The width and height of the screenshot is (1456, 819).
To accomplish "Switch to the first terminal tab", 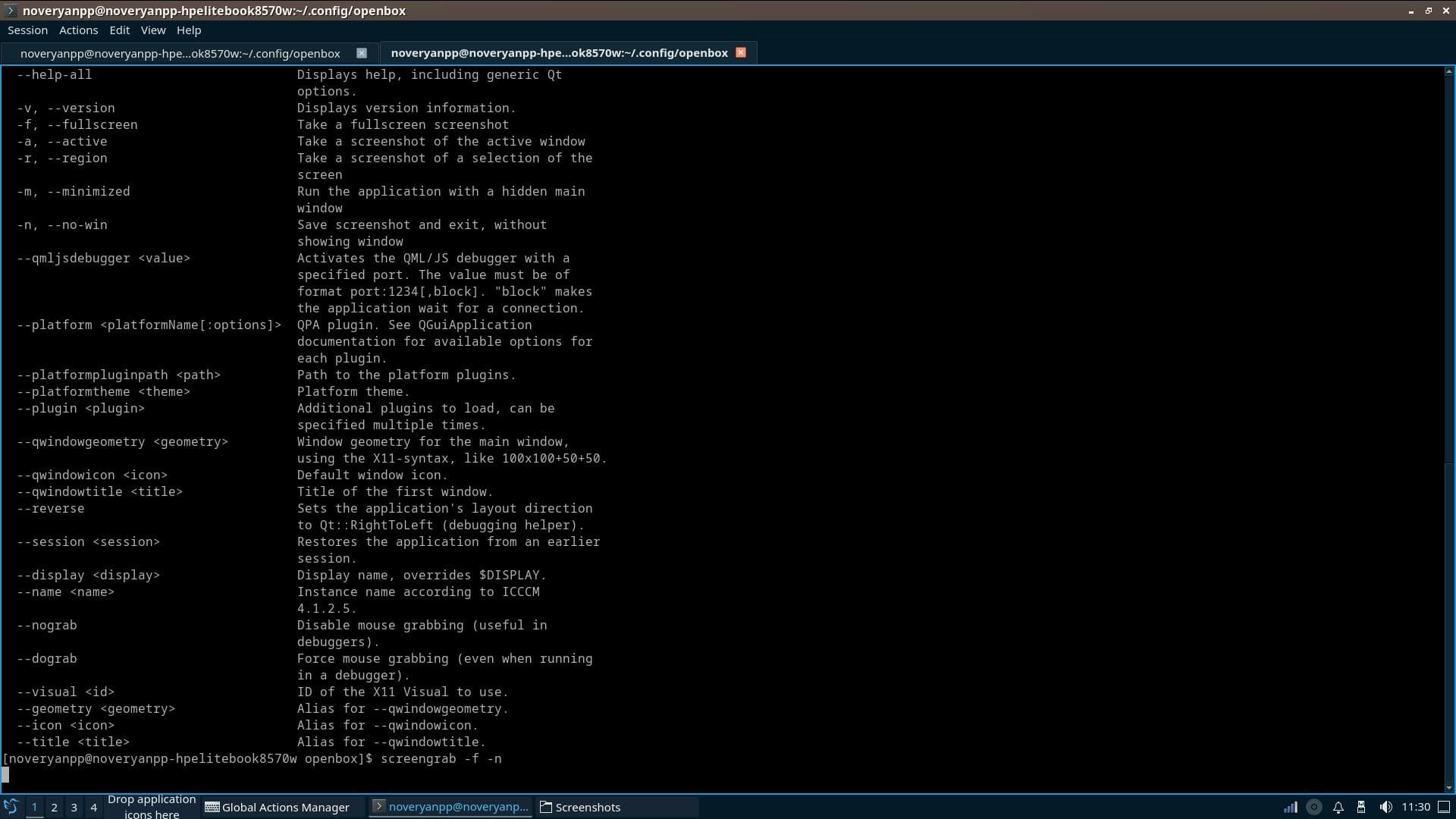I will pyautogui.click(x=180, y=53).
